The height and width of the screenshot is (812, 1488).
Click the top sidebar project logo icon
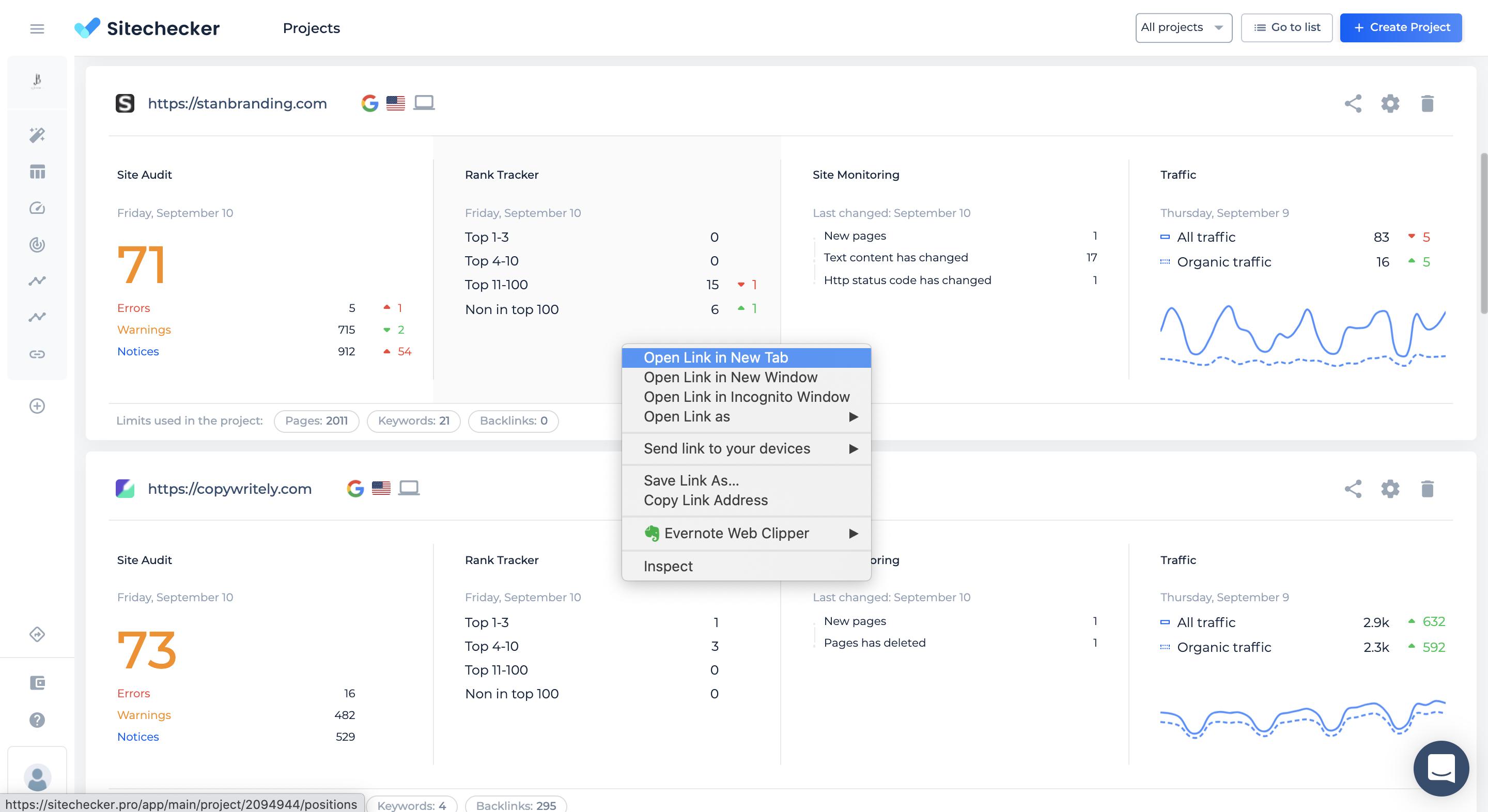[x=37, y=81]
